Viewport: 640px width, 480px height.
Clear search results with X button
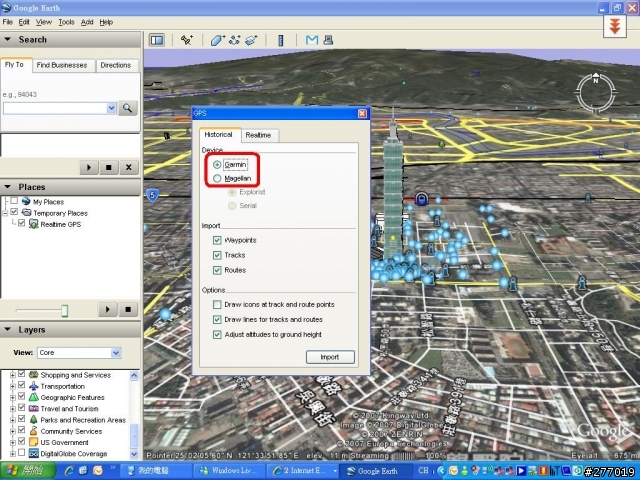(129, 167)
